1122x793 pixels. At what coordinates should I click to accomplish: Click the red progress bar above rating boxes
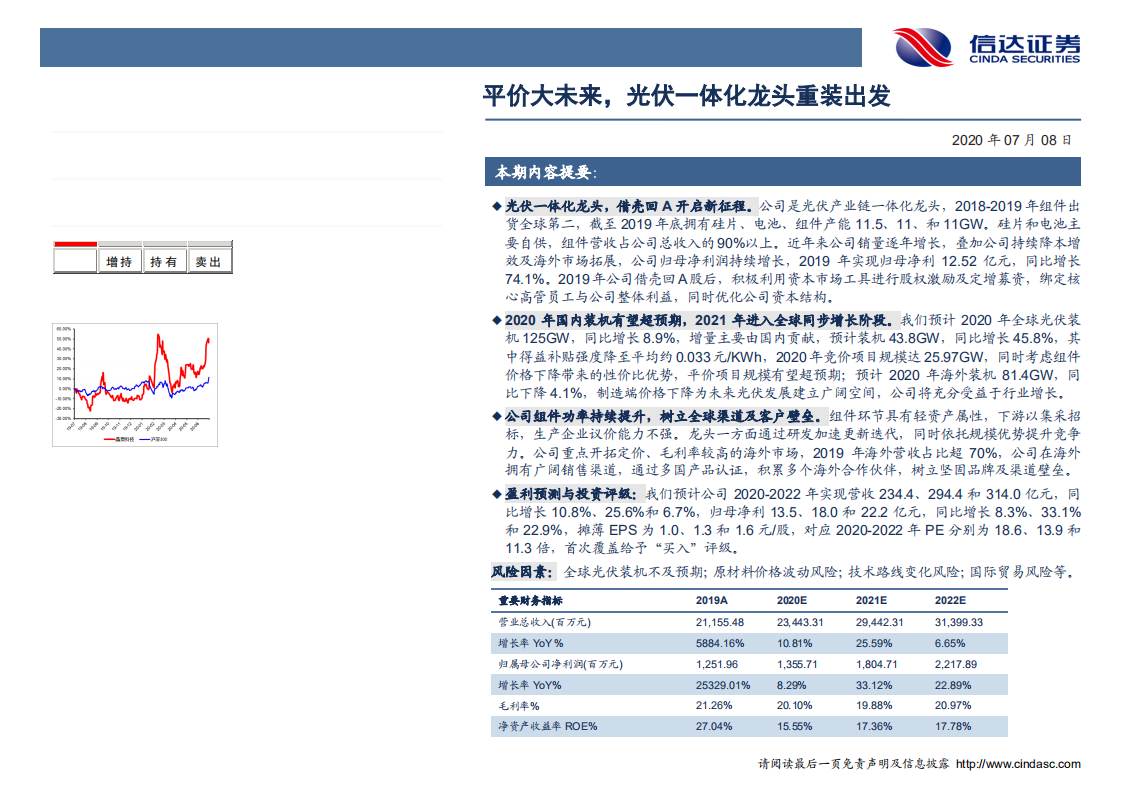pyautogui.click(x=75, y=243)
